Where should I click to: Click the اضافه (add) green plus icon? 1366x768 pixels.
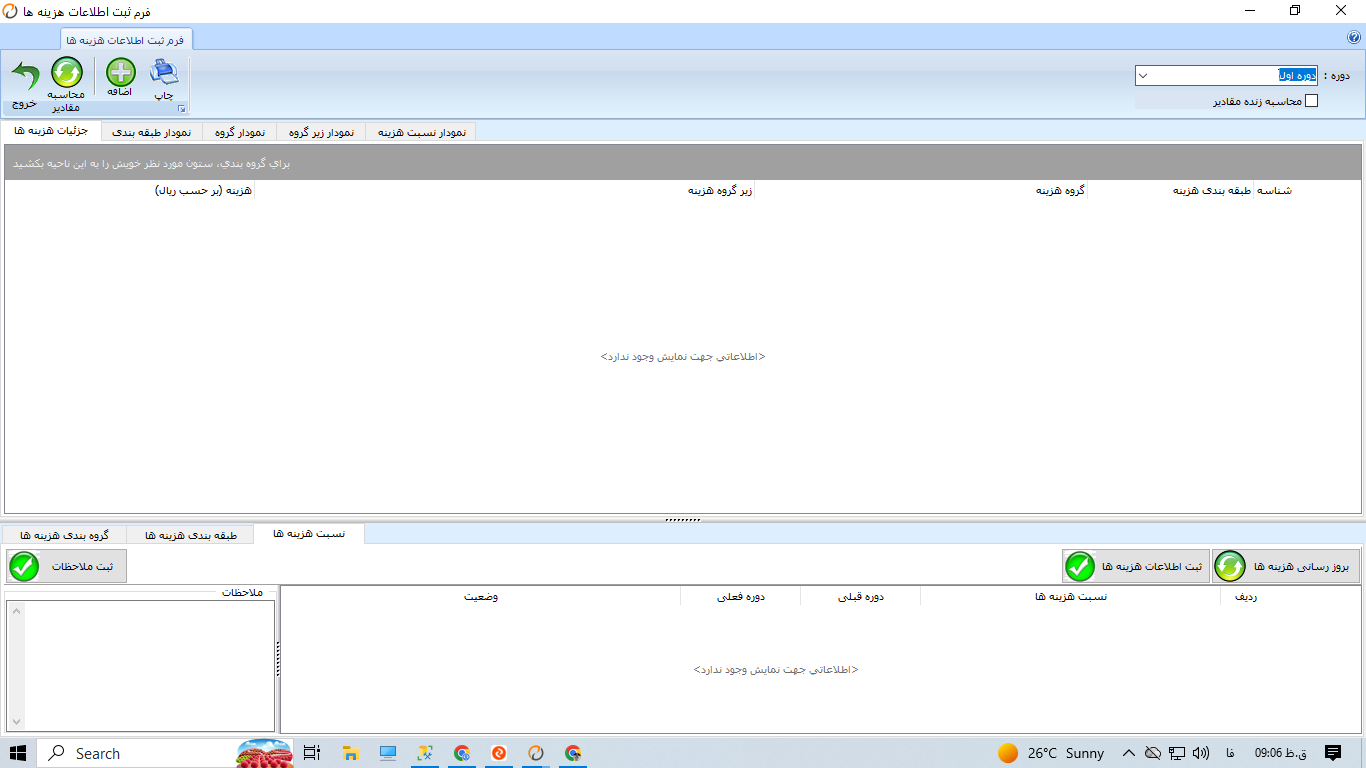click(121, 73)
